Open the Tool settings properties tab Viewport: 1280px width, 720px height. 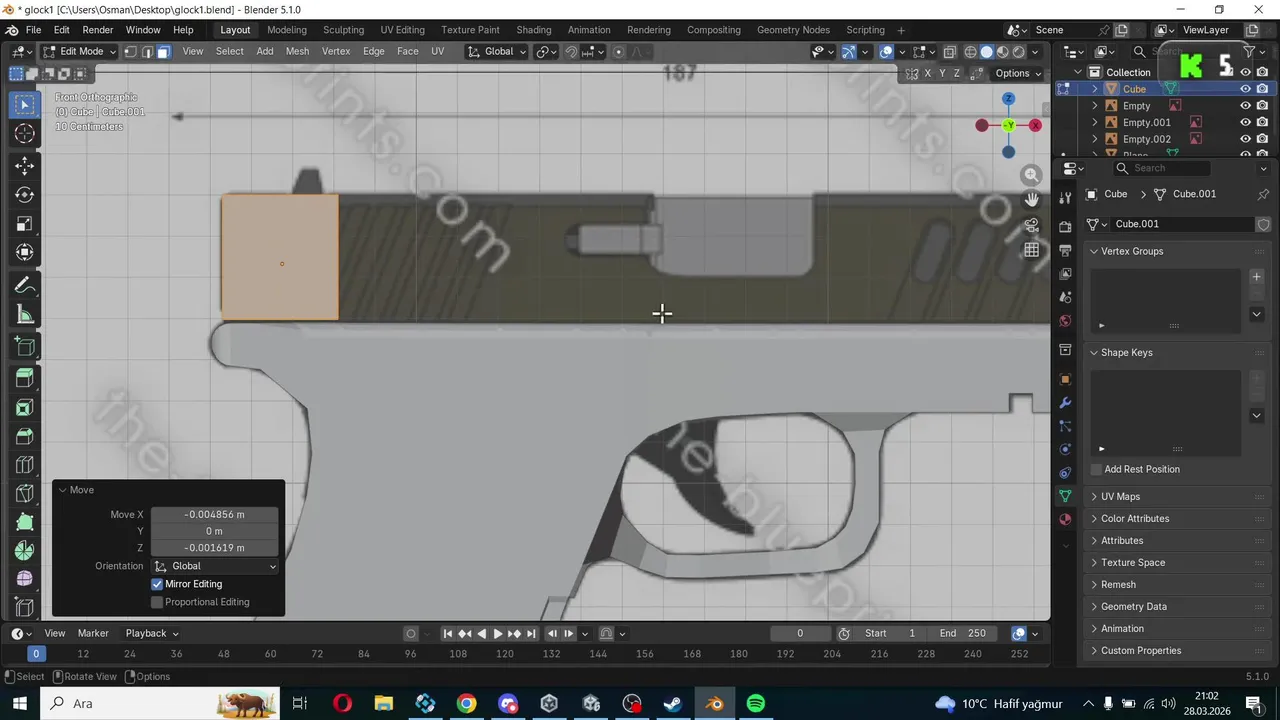click(1065, 198)
